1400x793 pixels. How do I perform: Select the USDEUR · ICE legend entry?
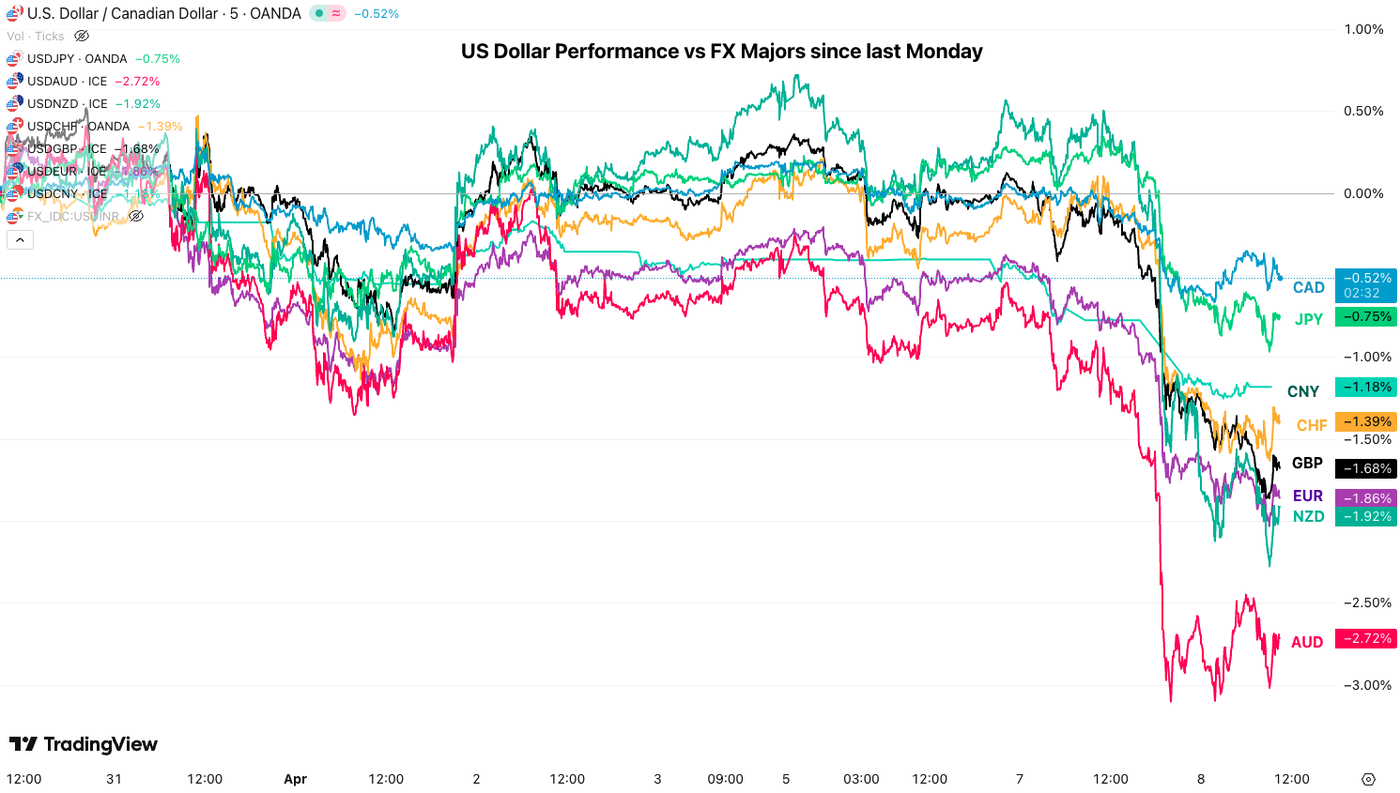(66, 169)
